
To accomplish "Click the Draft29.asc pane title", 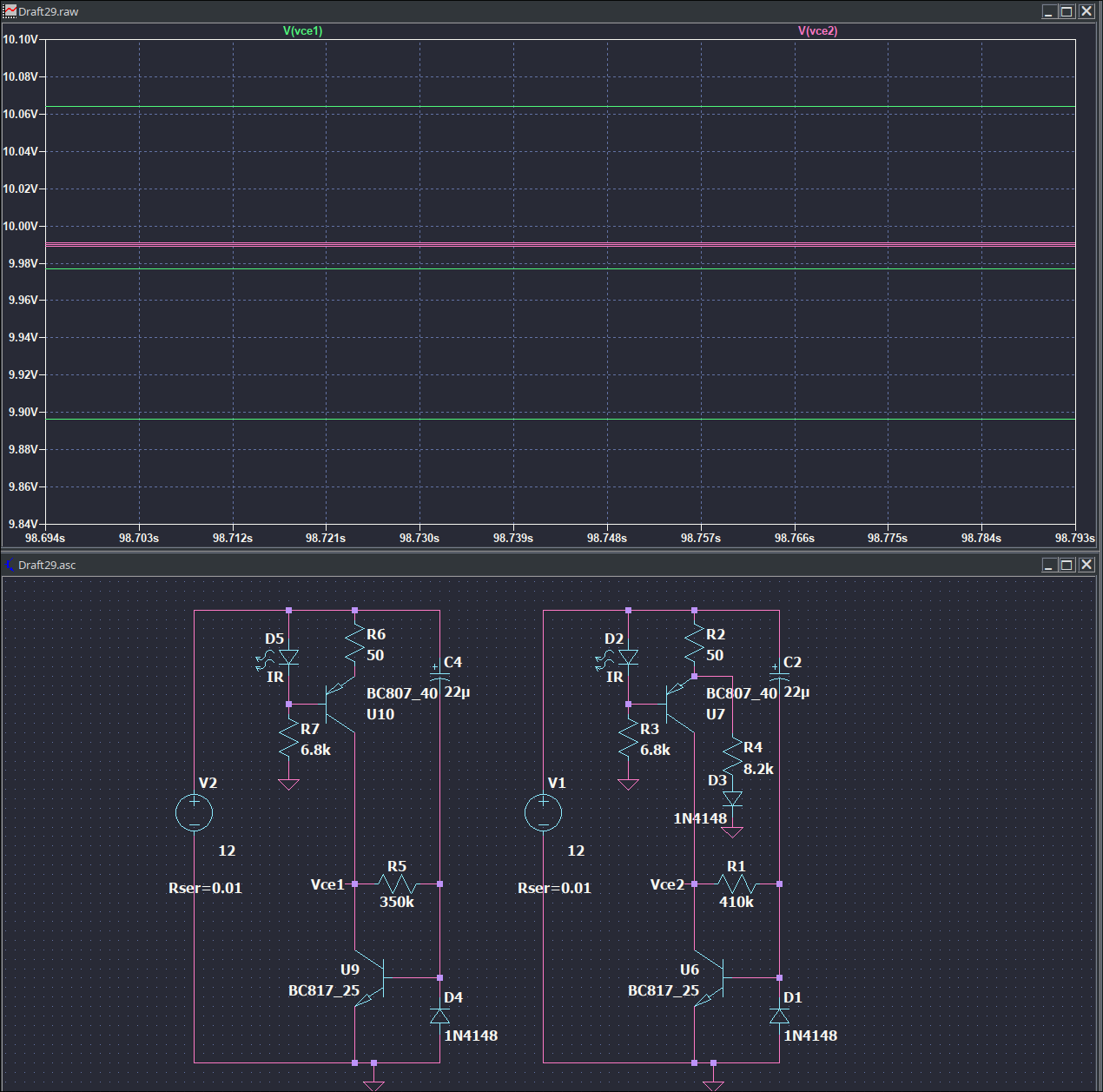I will point(47,565).
